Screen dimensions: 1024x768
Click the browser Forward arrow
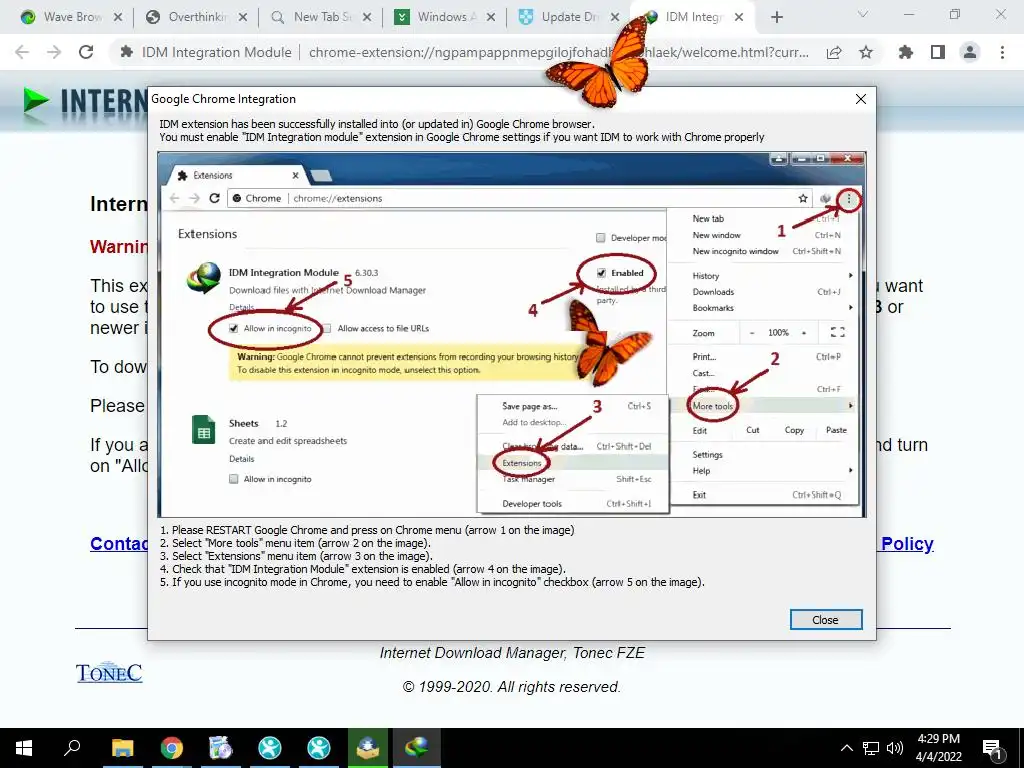[x=54, y=52]
